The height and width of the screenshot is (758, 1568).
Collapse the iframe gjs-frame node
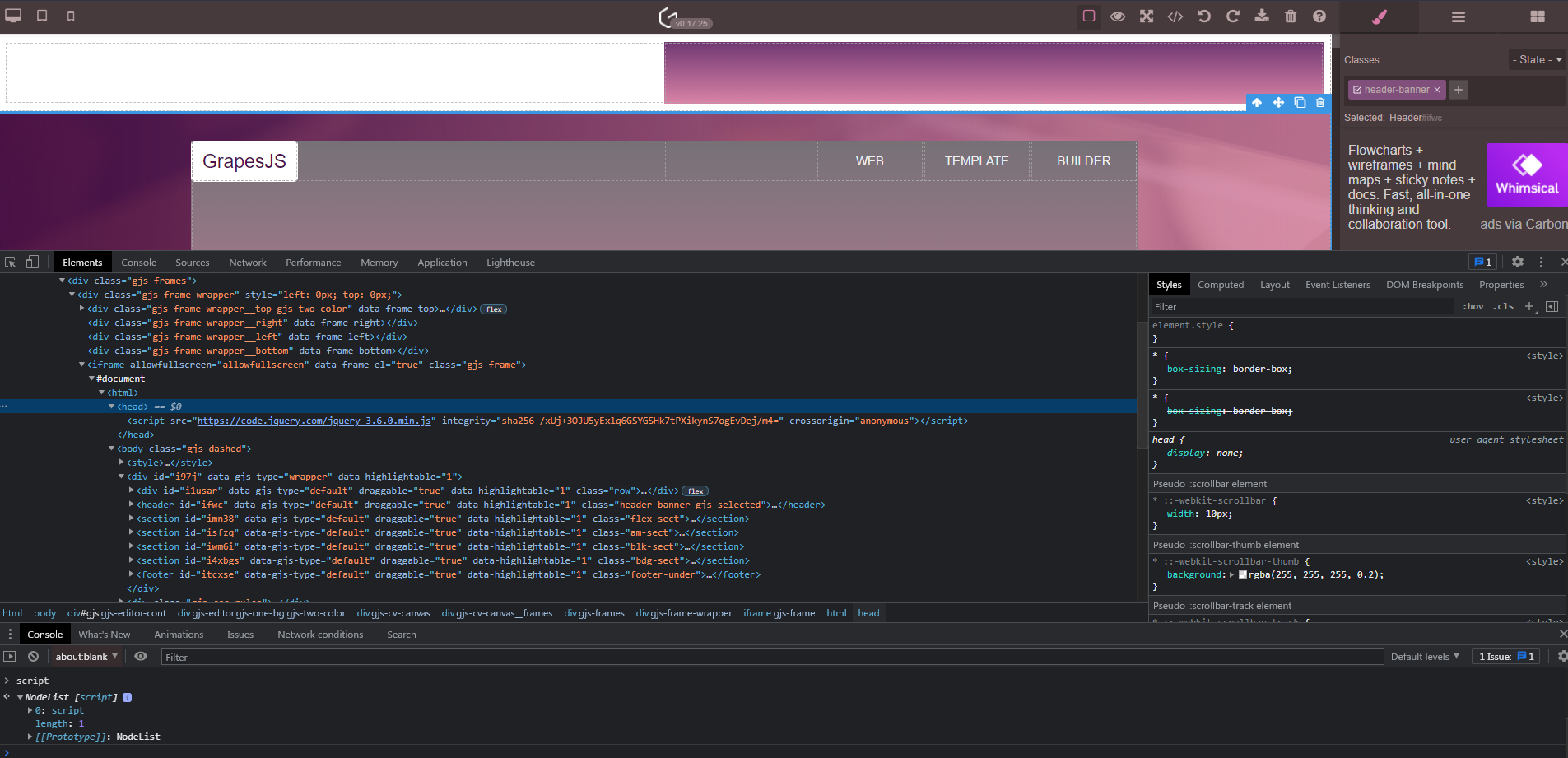(x=81, y=365)
